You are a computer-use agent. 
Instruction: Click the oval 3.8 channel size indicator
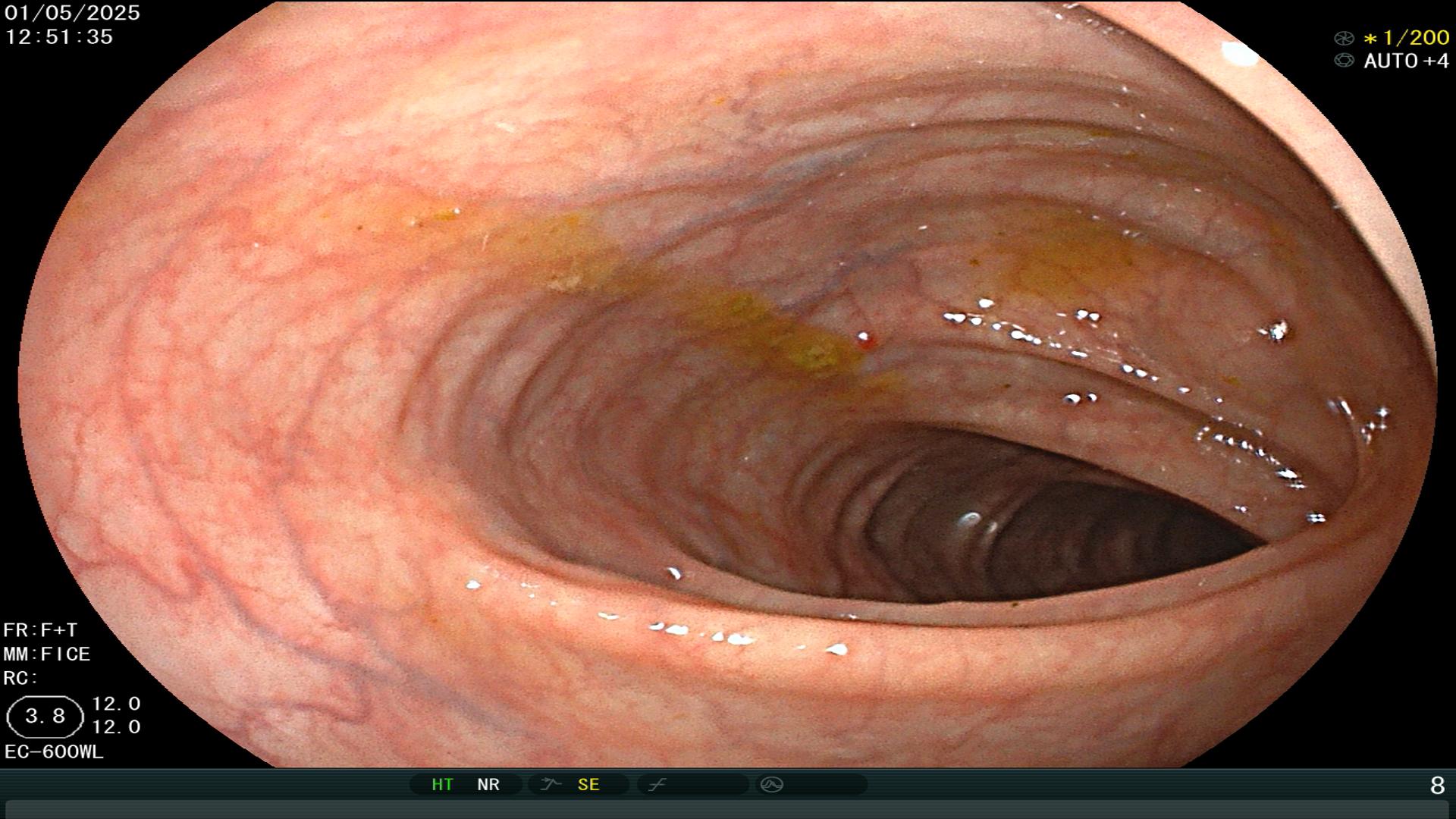45,717
